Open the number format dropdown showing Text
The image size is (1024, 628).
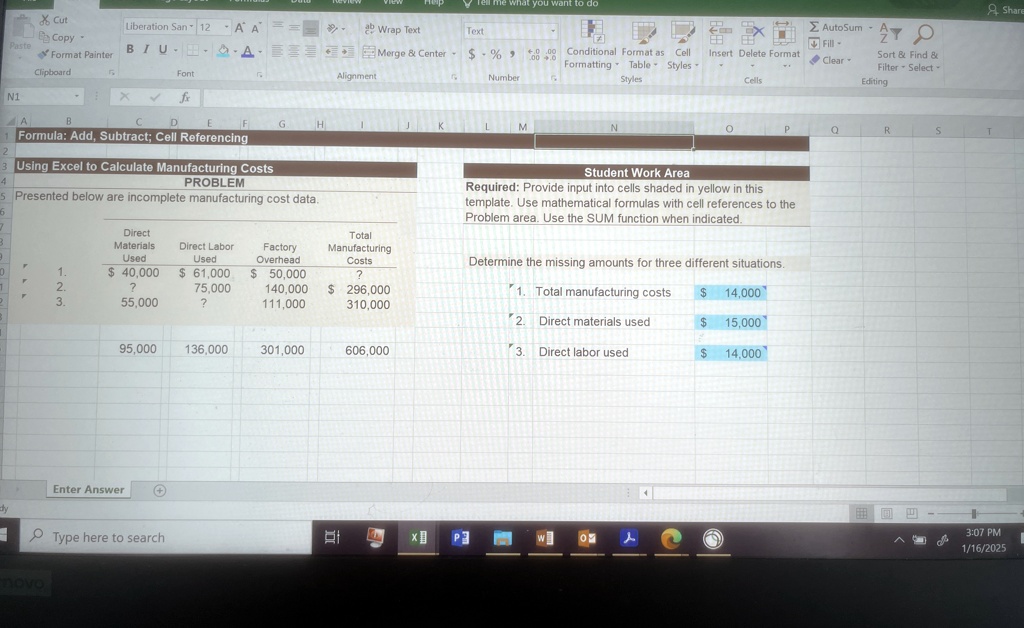[553, 31]
